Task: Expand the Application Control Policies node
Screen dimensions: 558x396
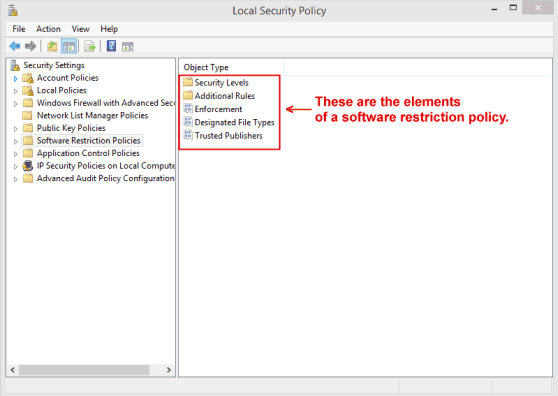Action: (x=15, y=154)
